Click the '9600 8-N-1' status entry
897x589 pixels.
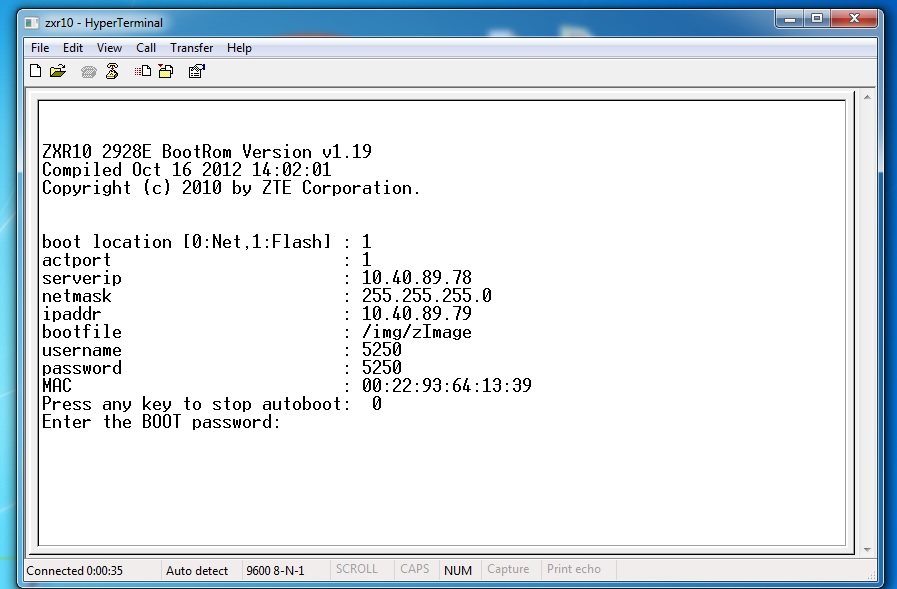pyautogui.click(x=275, y=571)
